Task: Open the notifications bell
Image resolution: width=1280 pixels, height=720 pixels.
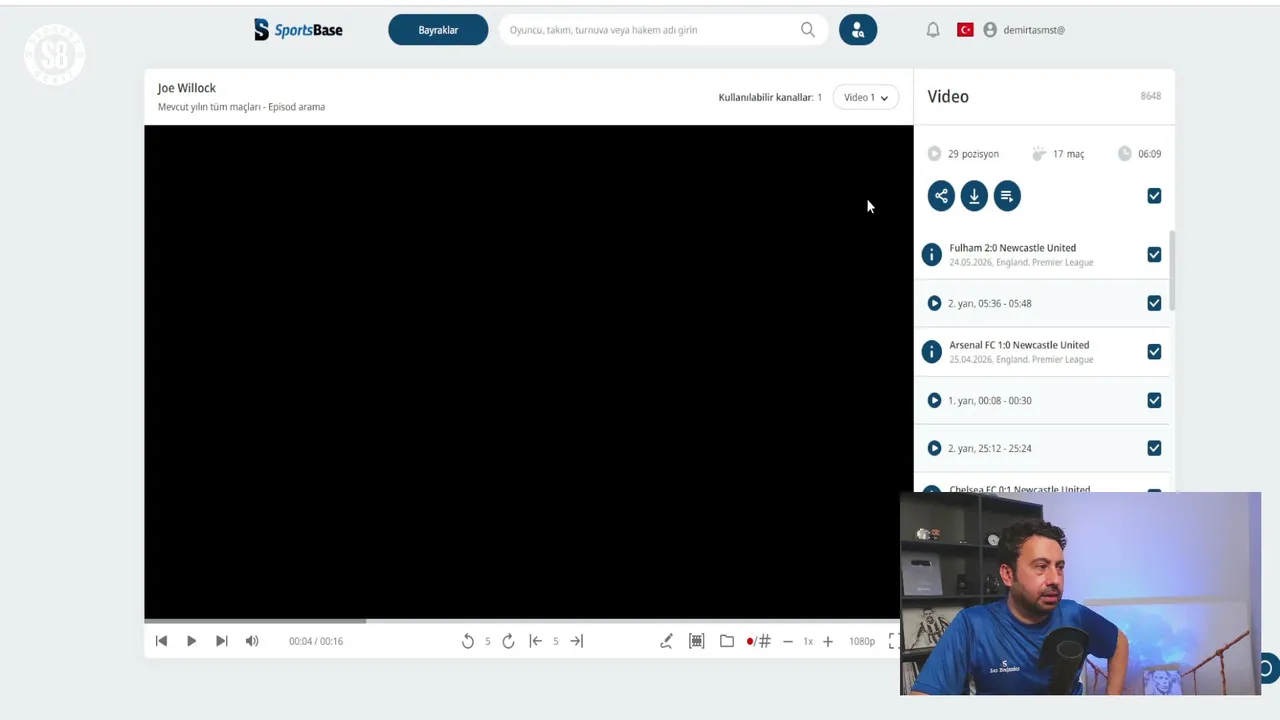Action: pos(933,30)
